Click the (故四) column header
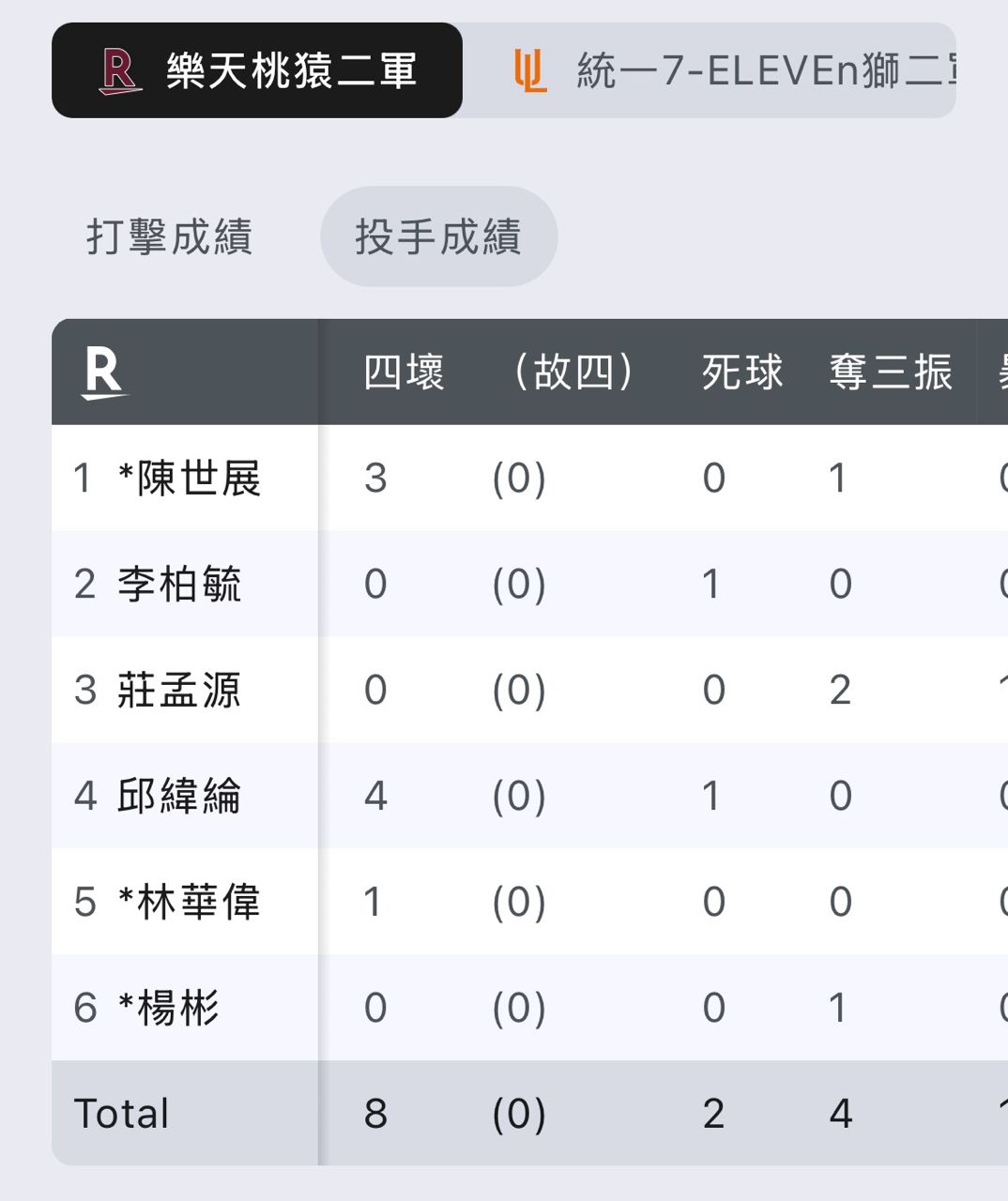Image resolution: width=1008 pixels, height=1201 pixels. (574, 372)
